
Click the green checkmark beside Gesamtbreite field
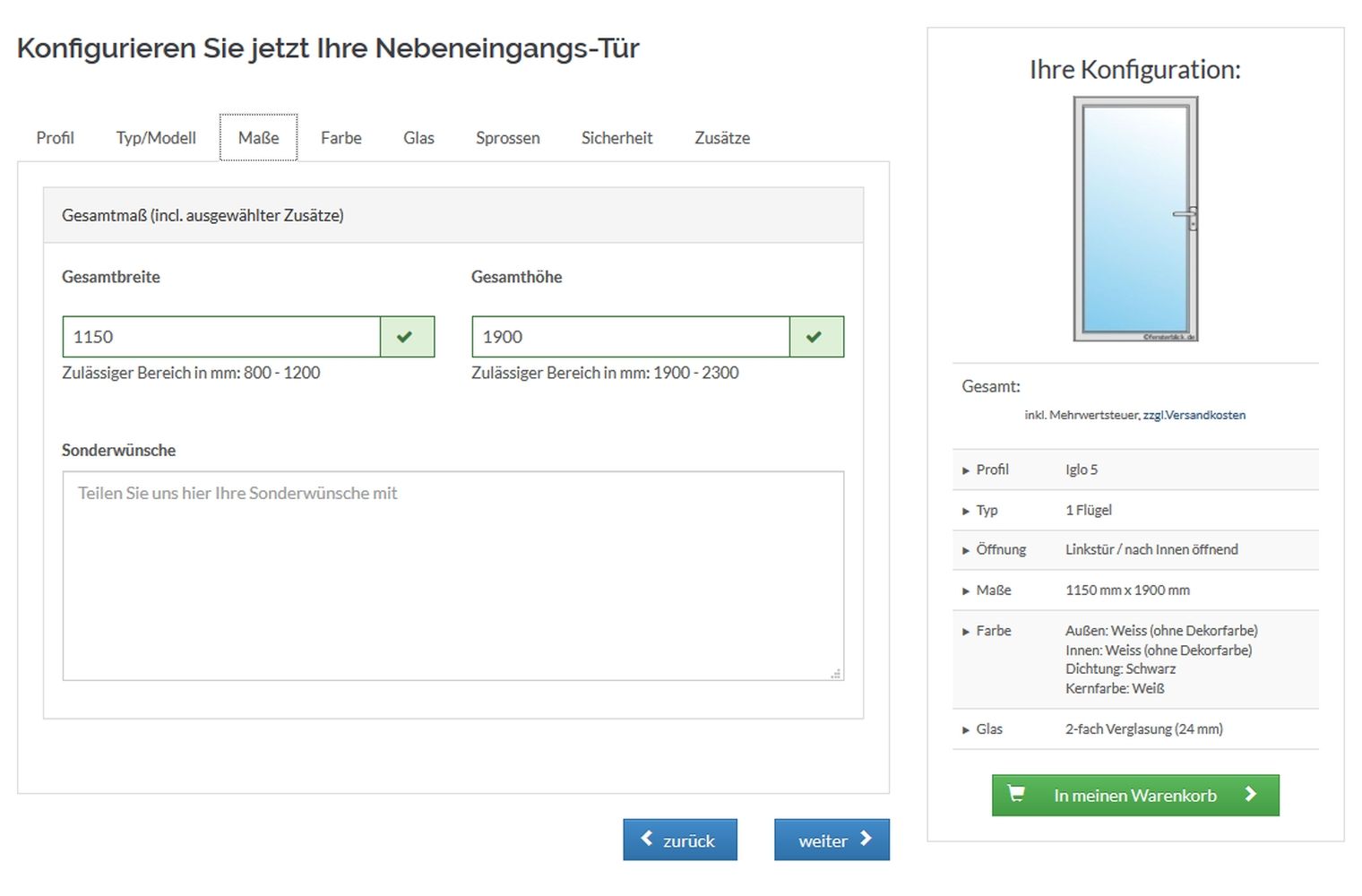click(406, 337)
